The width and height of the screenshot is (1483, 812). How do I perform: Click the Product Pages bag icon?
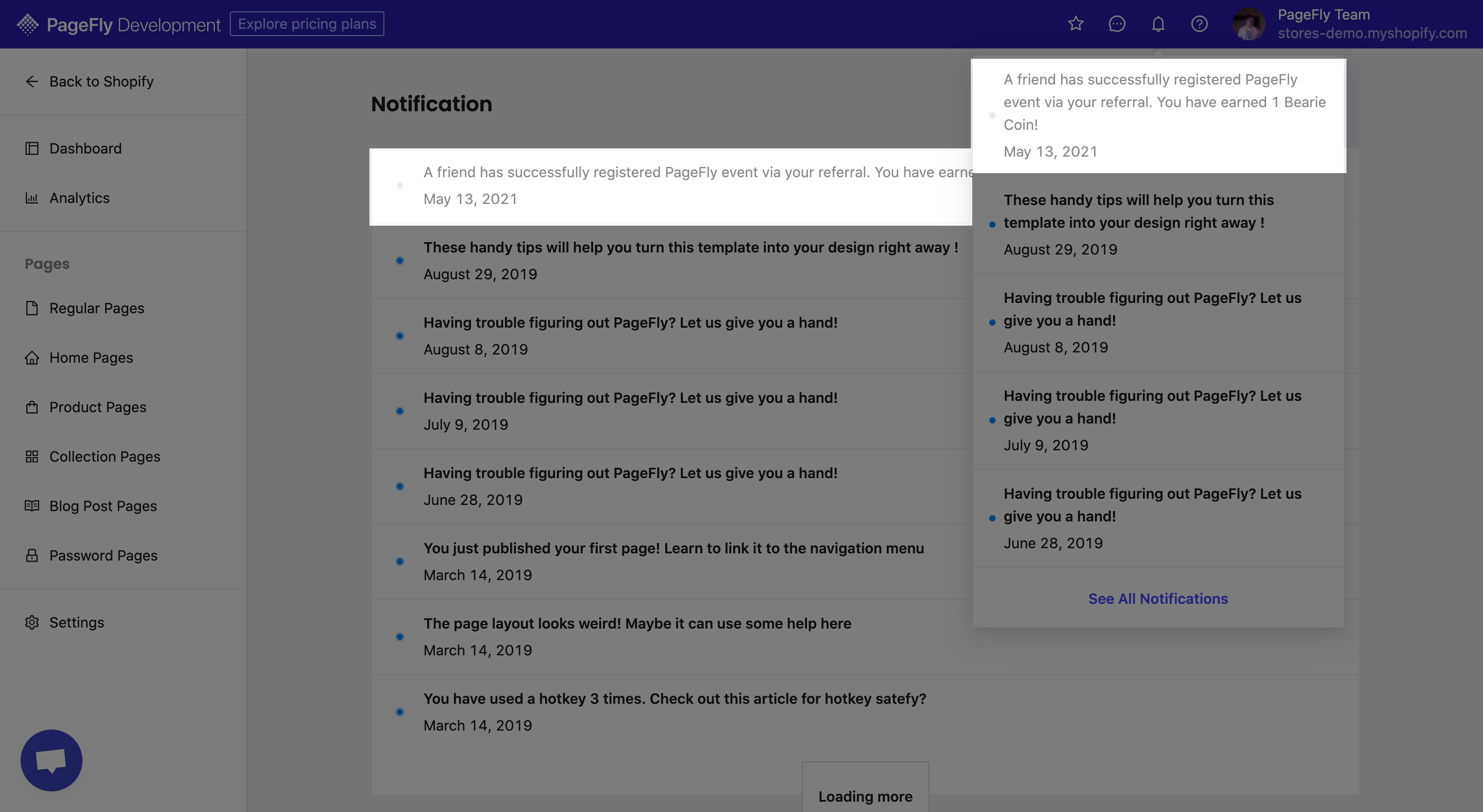(x=31, y=407)
